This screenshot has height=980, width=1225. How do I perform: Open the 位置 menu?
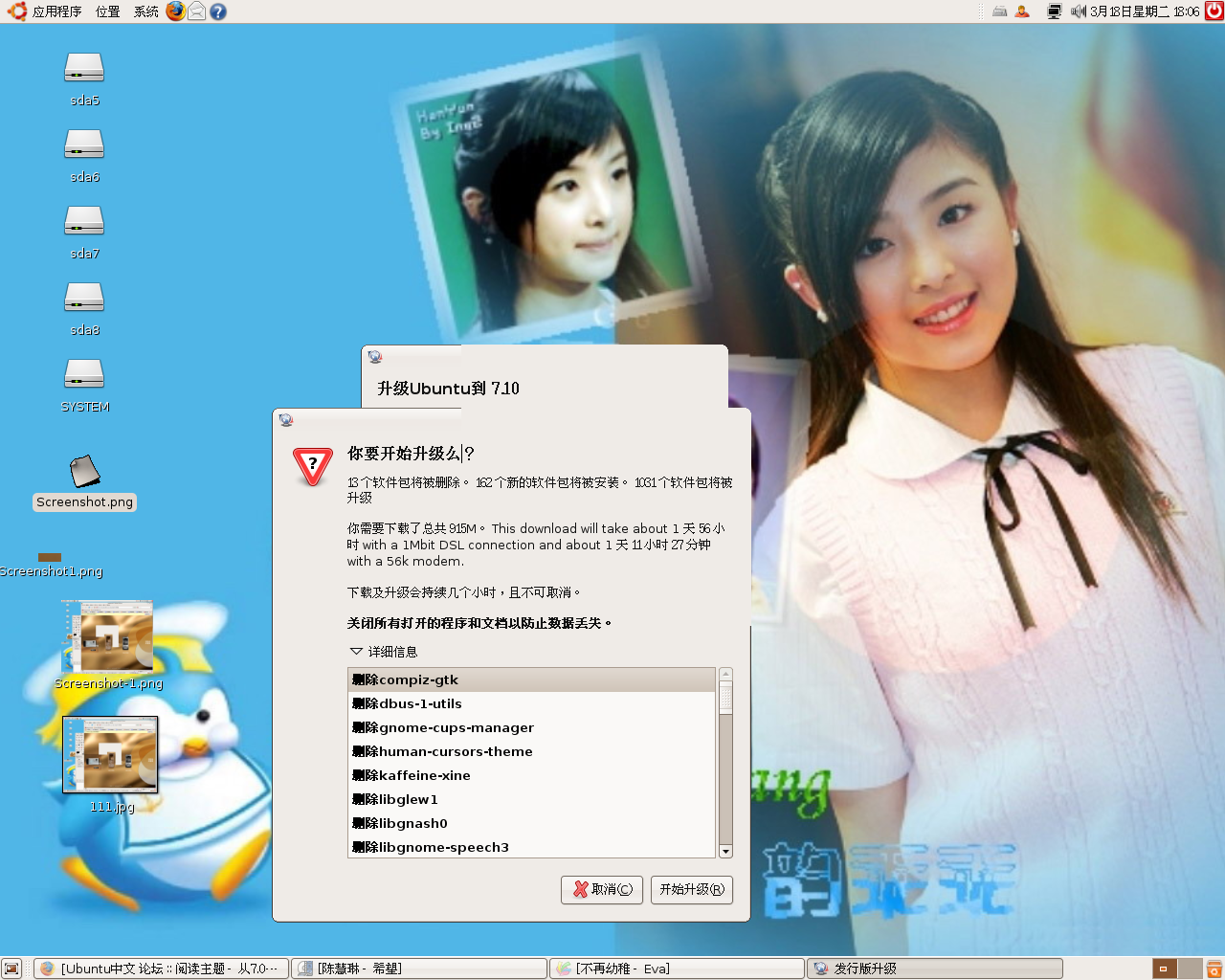[x=107, y=11]
